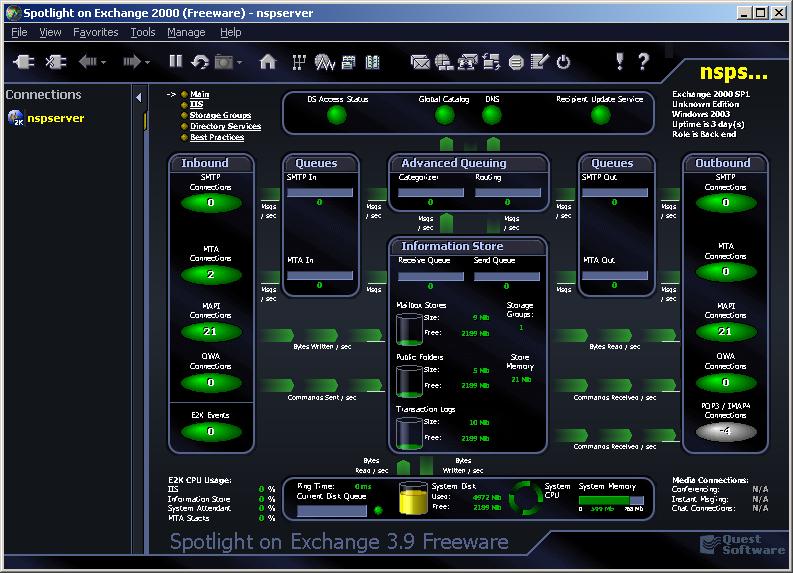Open the Directory Services link

click(226, 126)
